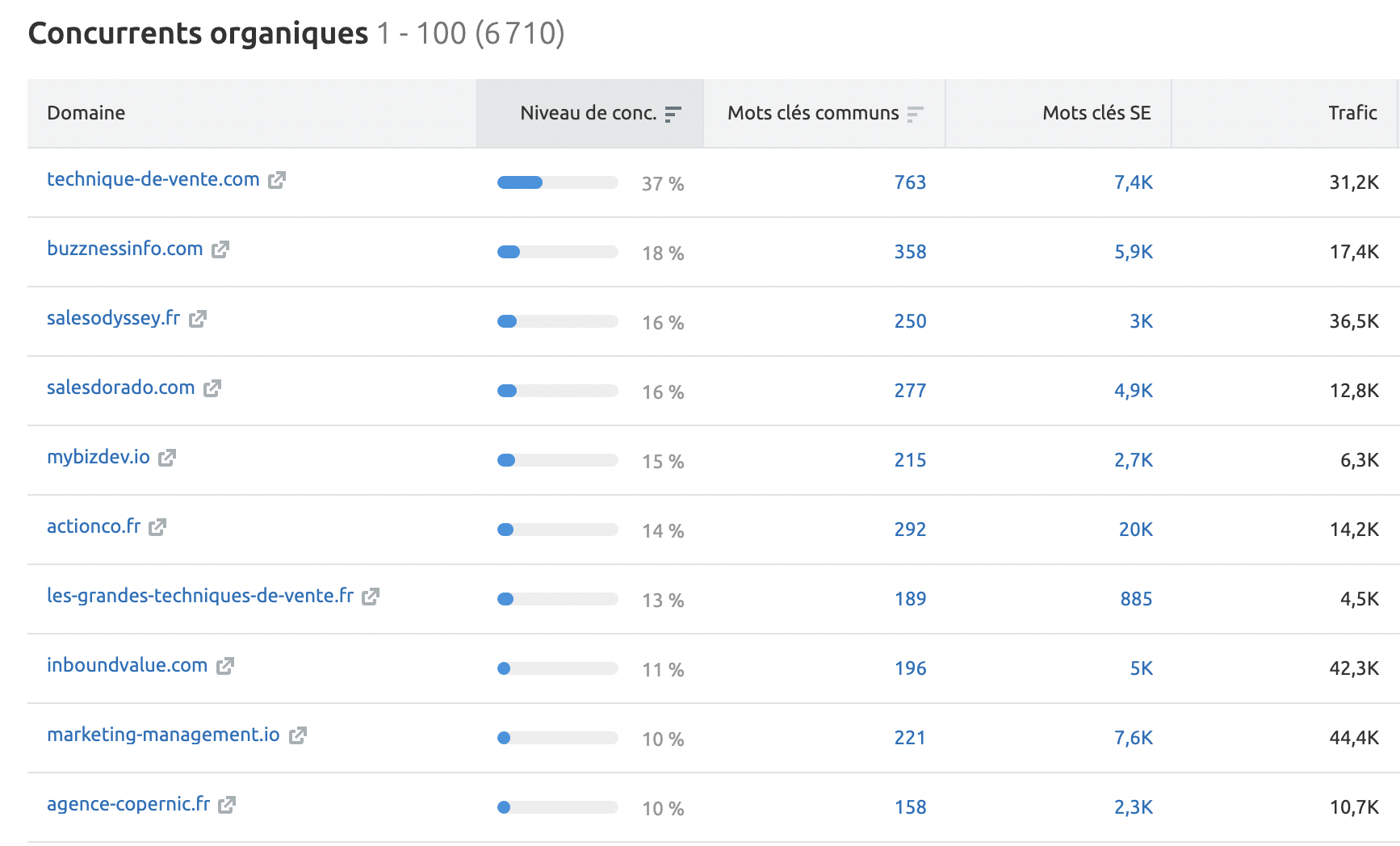The width and height of the screenshot is (1400, 846).
Task: Select traffic value 44,4K
Action: pyautogui.click(x=1354, y=738)
